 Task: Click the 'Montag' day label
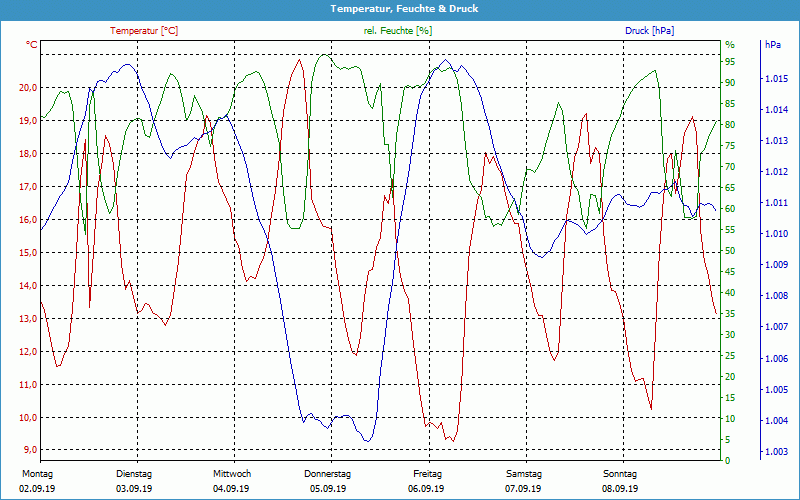click(37, 474)
